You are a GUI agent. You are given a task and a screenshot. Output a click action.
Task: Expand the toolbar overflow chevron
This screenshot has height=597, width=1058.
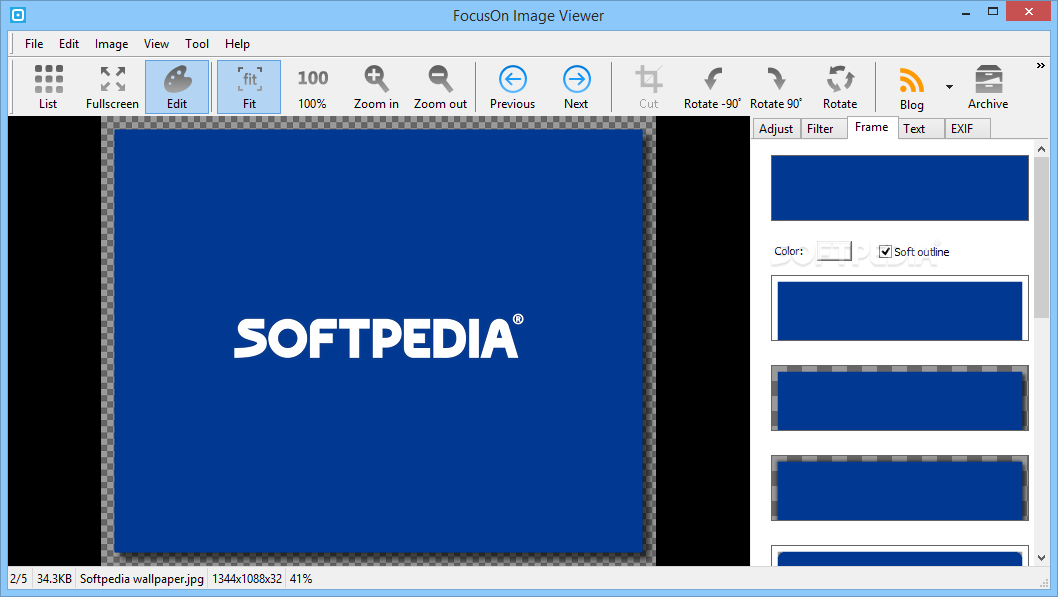[1040, 65]
